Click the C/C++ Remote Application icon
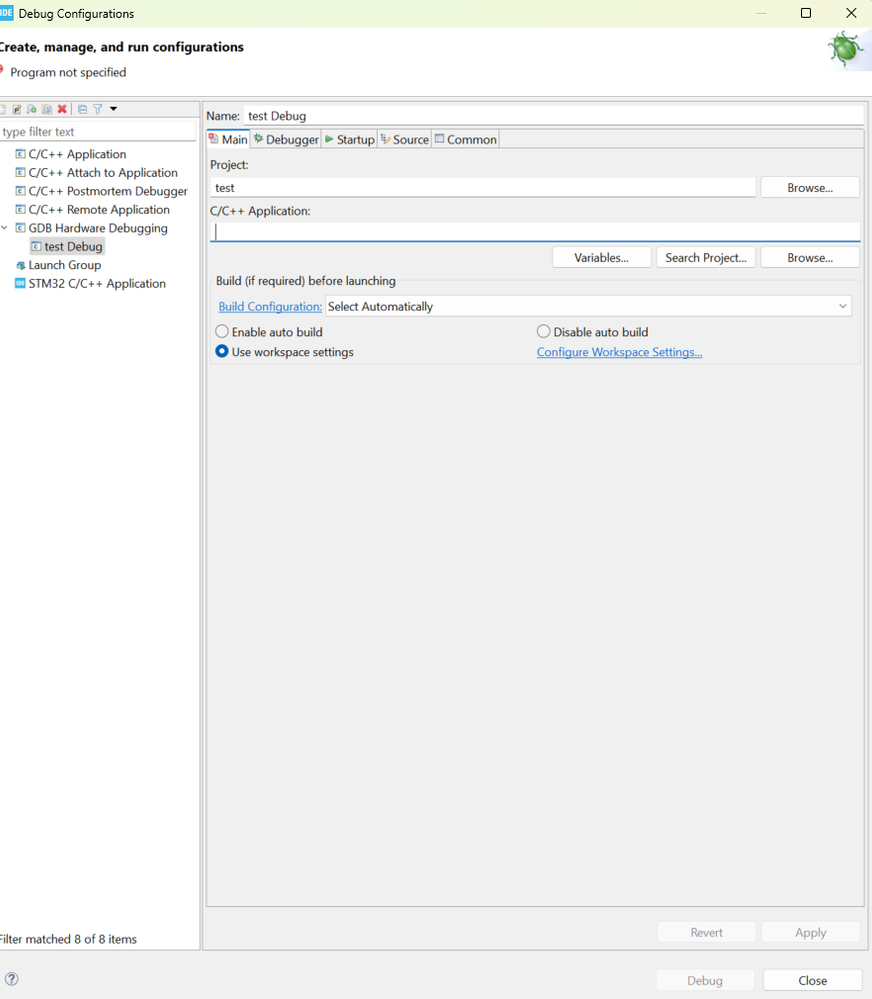This screenshot has width=872, height=999. tap(20, 209)
